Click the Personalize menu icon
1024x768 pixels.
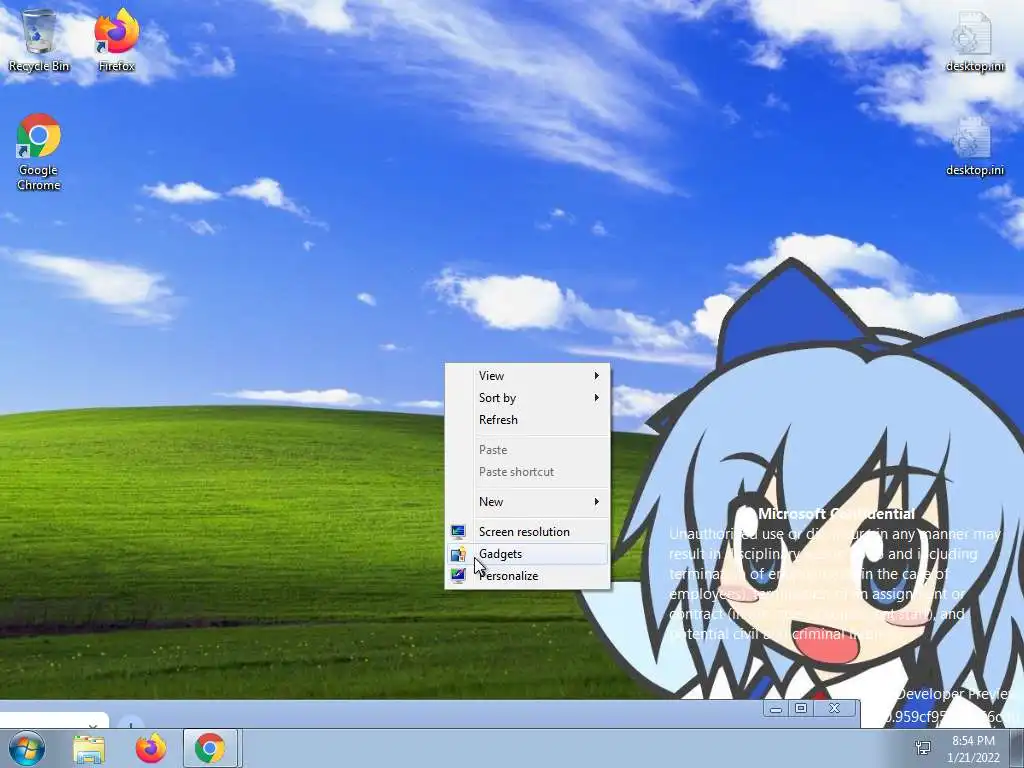pyautogui.click(x=458, y=575)
